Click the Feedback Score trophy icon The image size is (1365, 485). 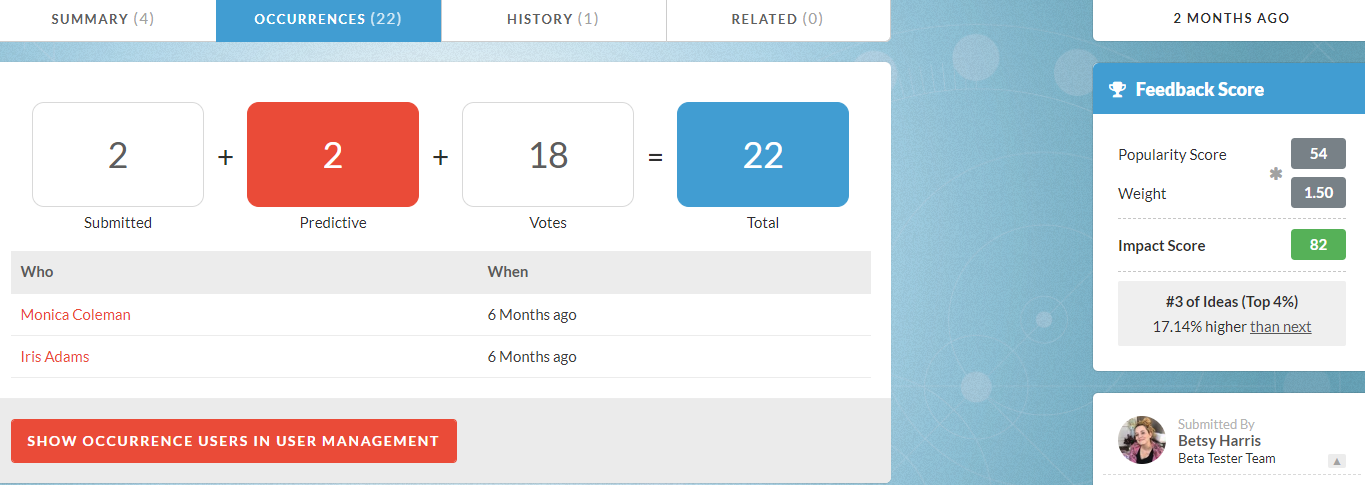coord(1117,90)
